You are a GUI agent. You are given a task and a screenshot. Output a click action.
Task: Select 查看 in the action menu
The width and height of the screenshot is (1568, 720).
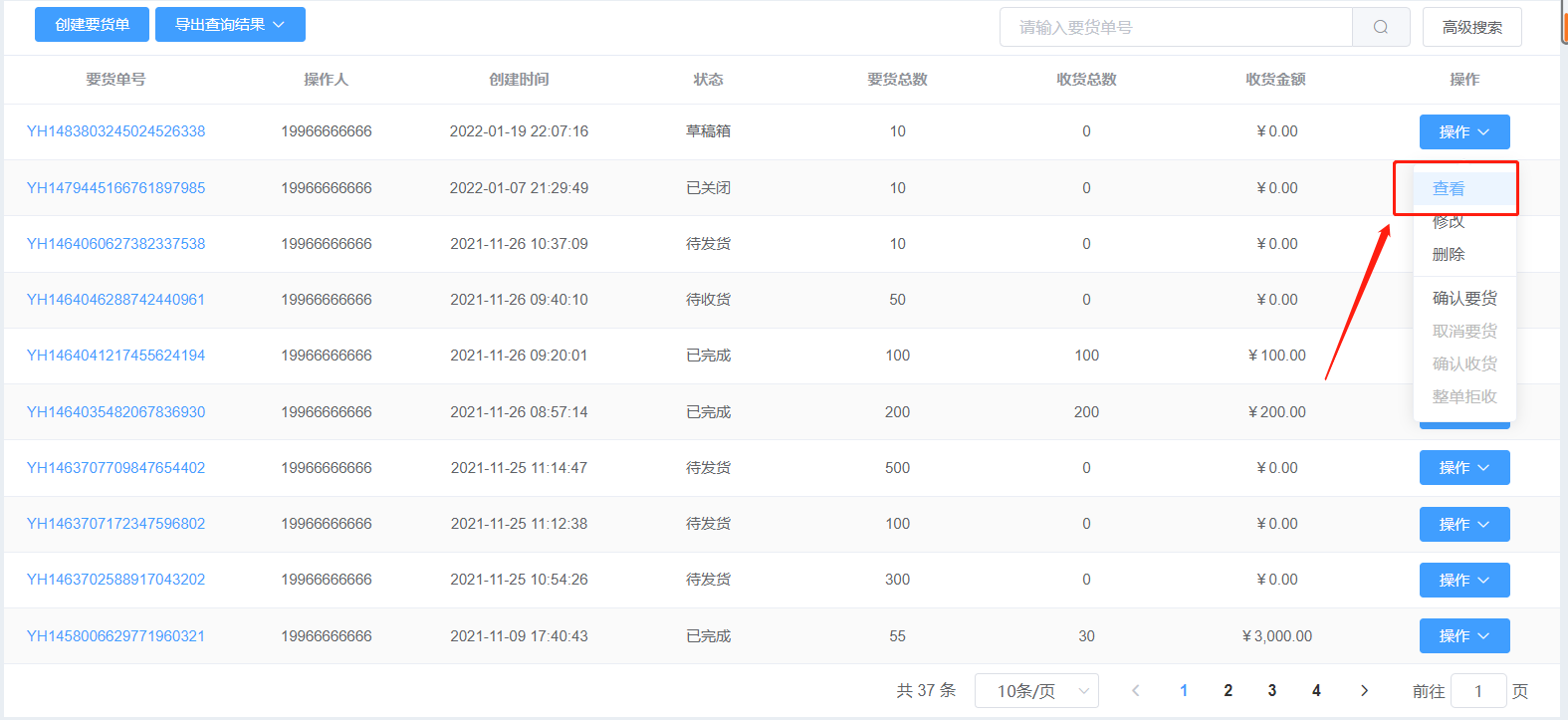(x=1464, y=188)
